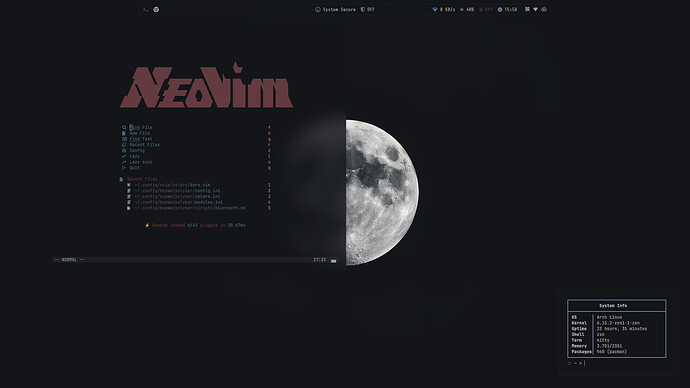Click the 'Arch Linux' OS value
The width and height of the screenshot is (690, 388).
pos(609,317)
